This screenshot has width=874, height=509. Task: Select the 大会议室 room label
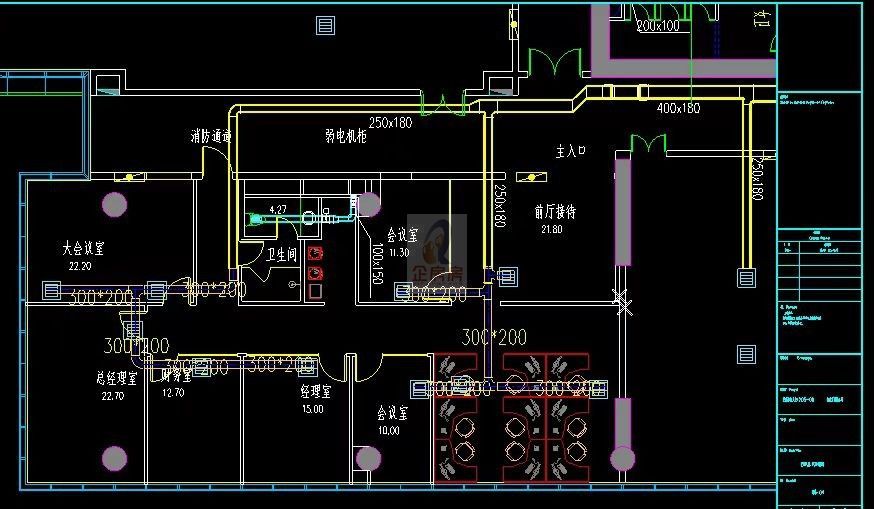[83, 247]
